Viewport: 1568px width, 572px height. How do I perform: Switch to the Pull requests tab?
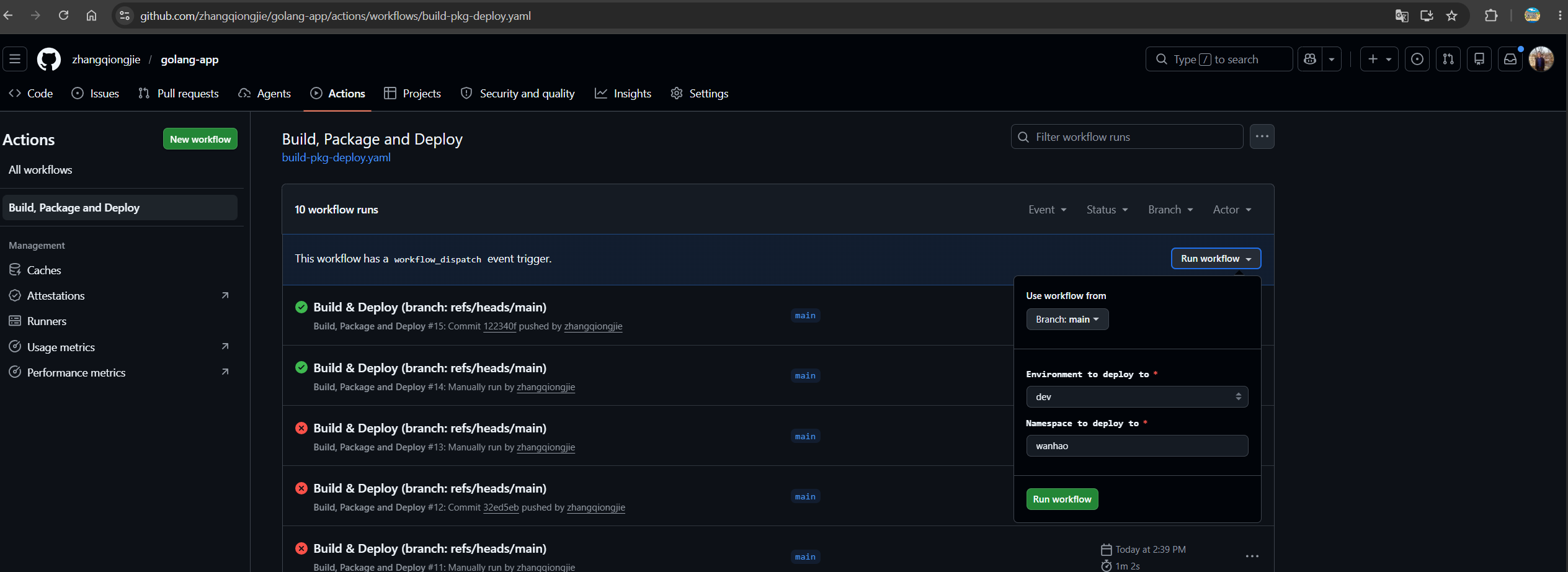[x=179, y=94]
